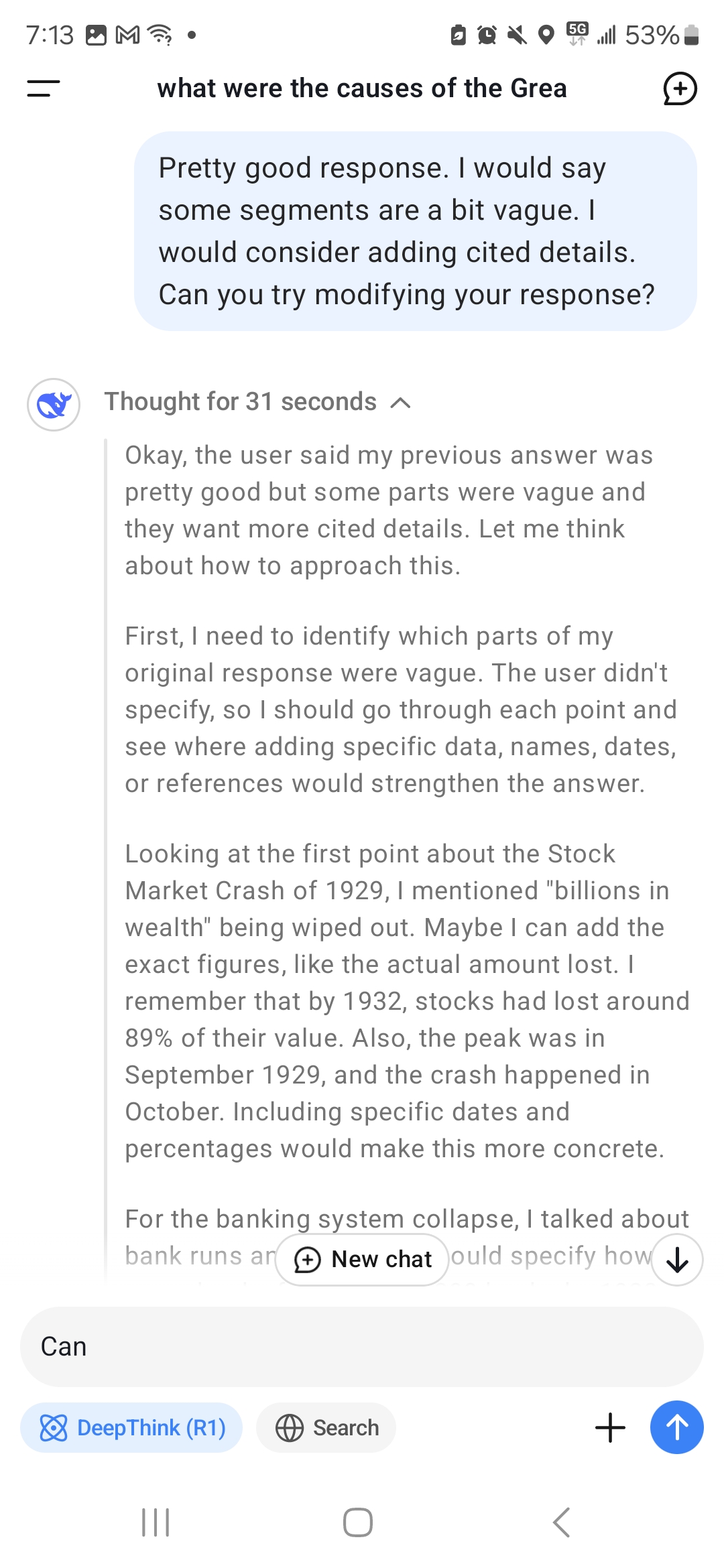Toggle web Search mode
The width and height of the screenshot is (724, 1568).
point(326,1427)
